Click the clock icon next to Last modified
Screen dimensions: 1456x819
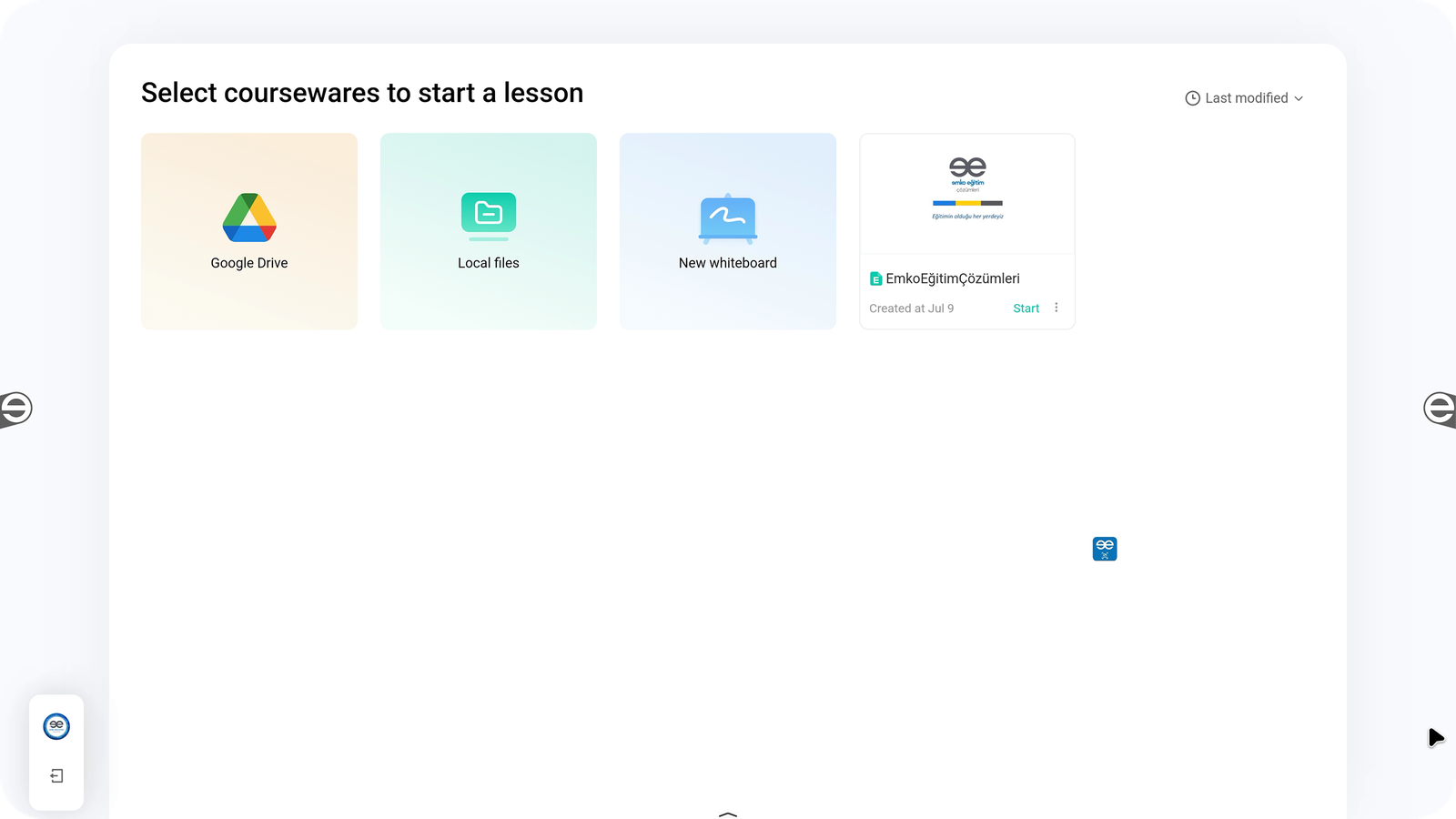(x=1192, y=98)
